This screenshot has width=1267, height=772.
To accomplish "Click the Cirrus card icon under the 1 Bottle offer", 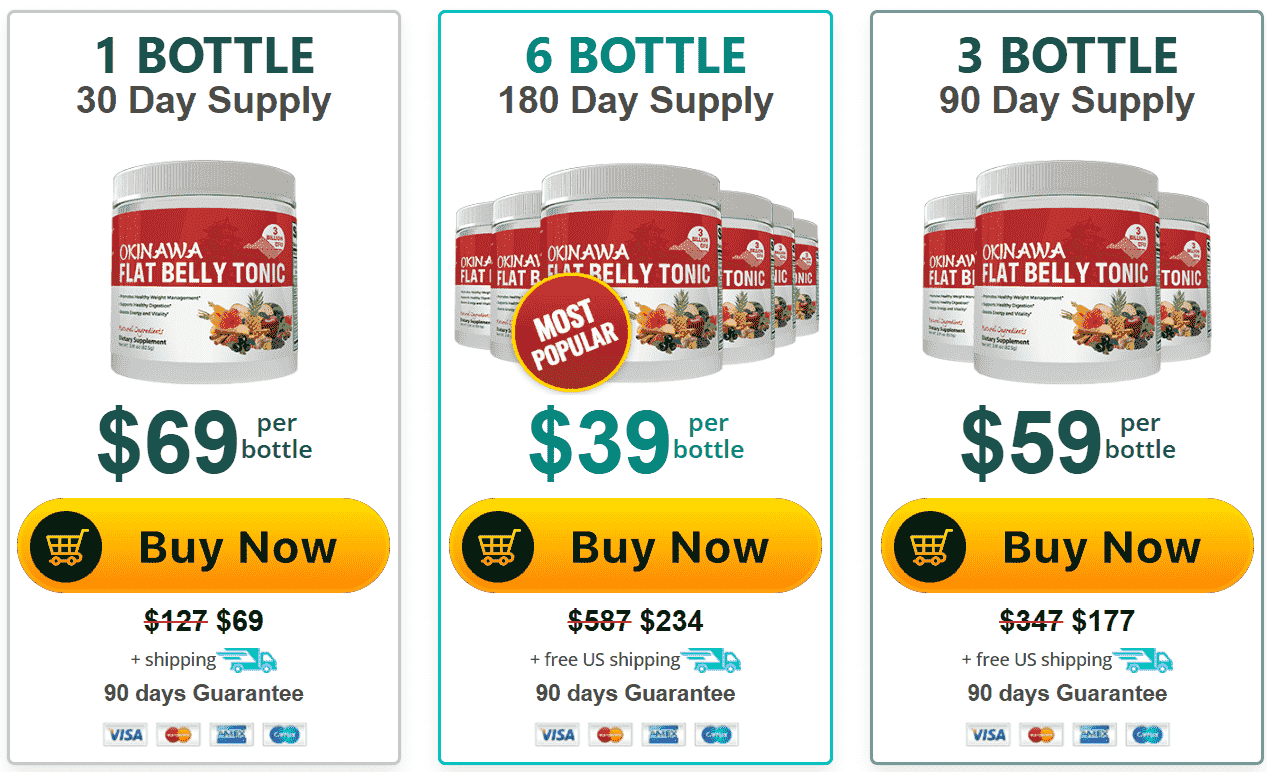I will coord(284,734).
